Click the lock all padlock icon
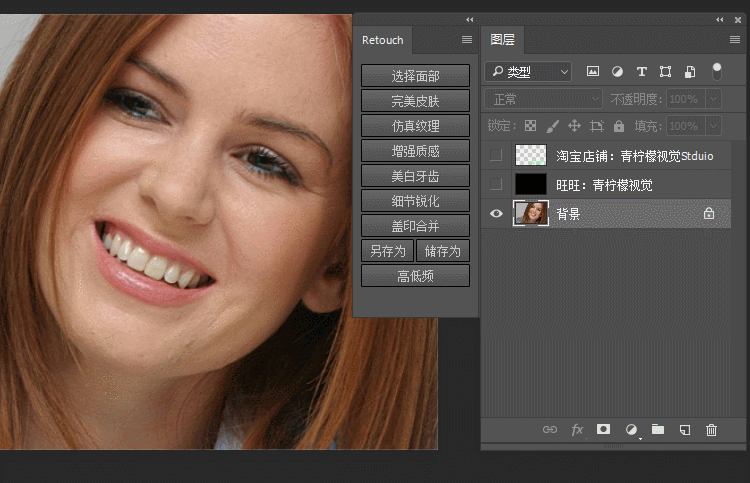The image size is (750, 483). pos(619,126)
